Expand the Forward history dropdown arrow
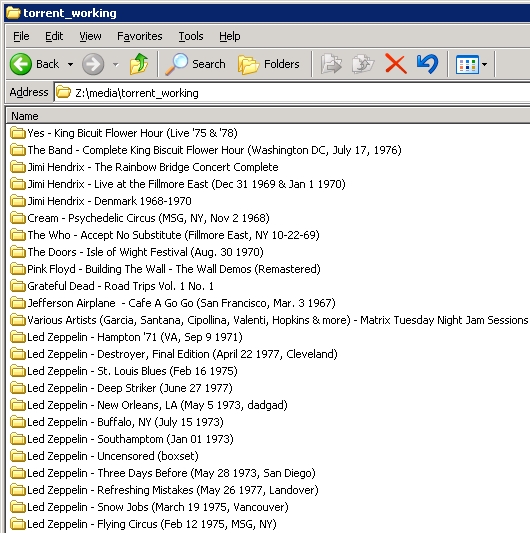This screenshot has height=533, width=530. (116, 64)
